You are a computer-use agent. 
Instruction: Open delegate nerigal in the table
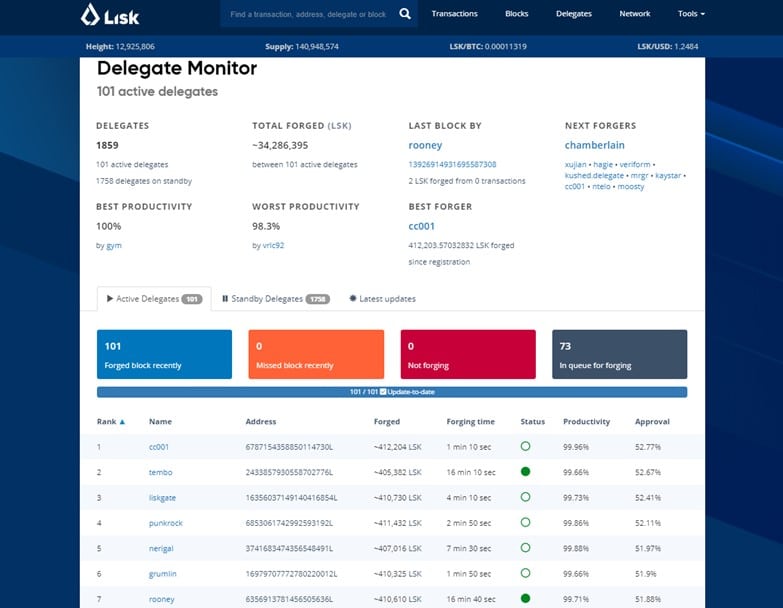(x=161, y=549)
